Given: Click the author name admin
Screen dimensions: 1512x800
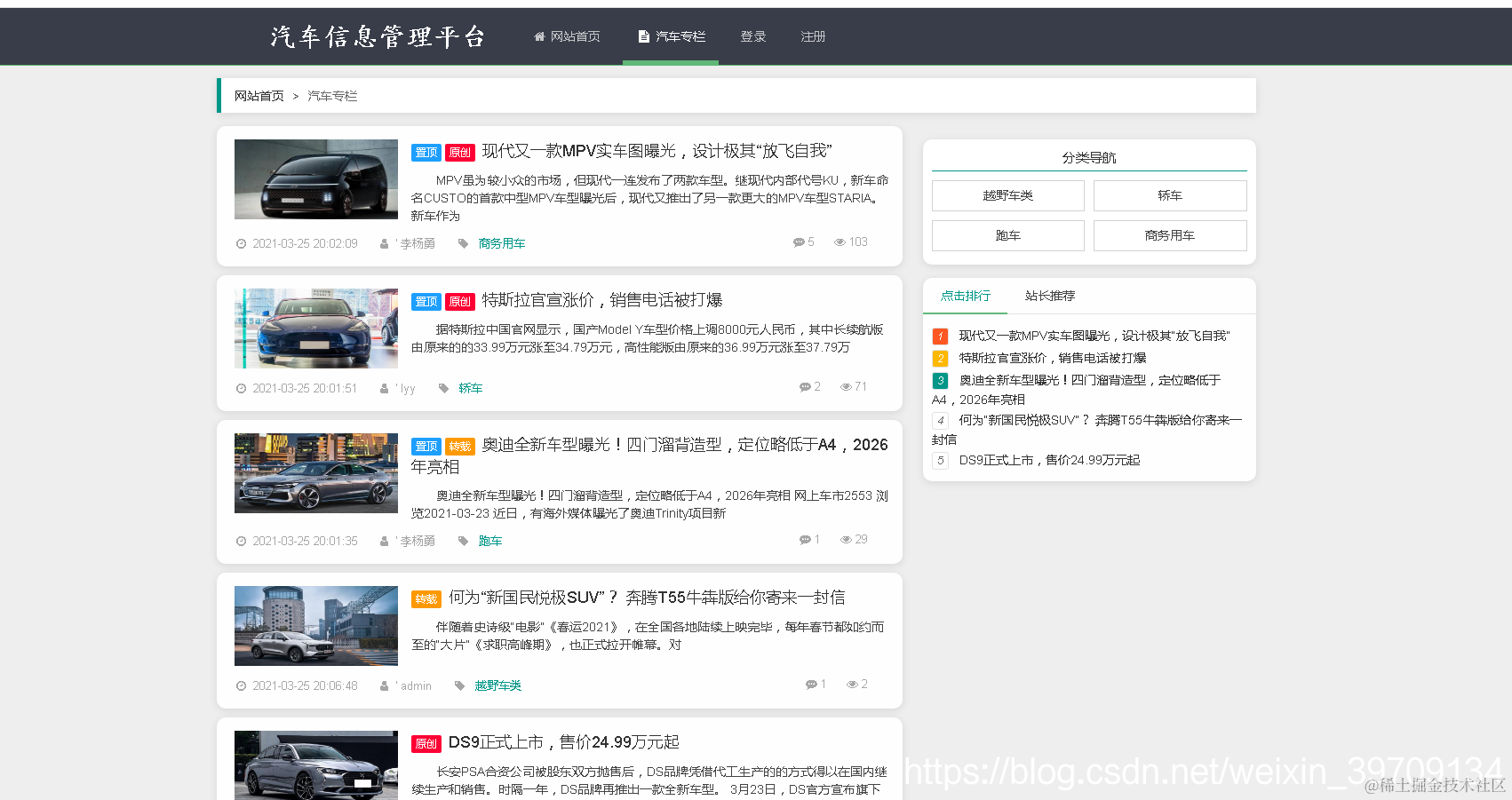Looking at the screenshot, I should pyautogui.click(x=416, y=685).
